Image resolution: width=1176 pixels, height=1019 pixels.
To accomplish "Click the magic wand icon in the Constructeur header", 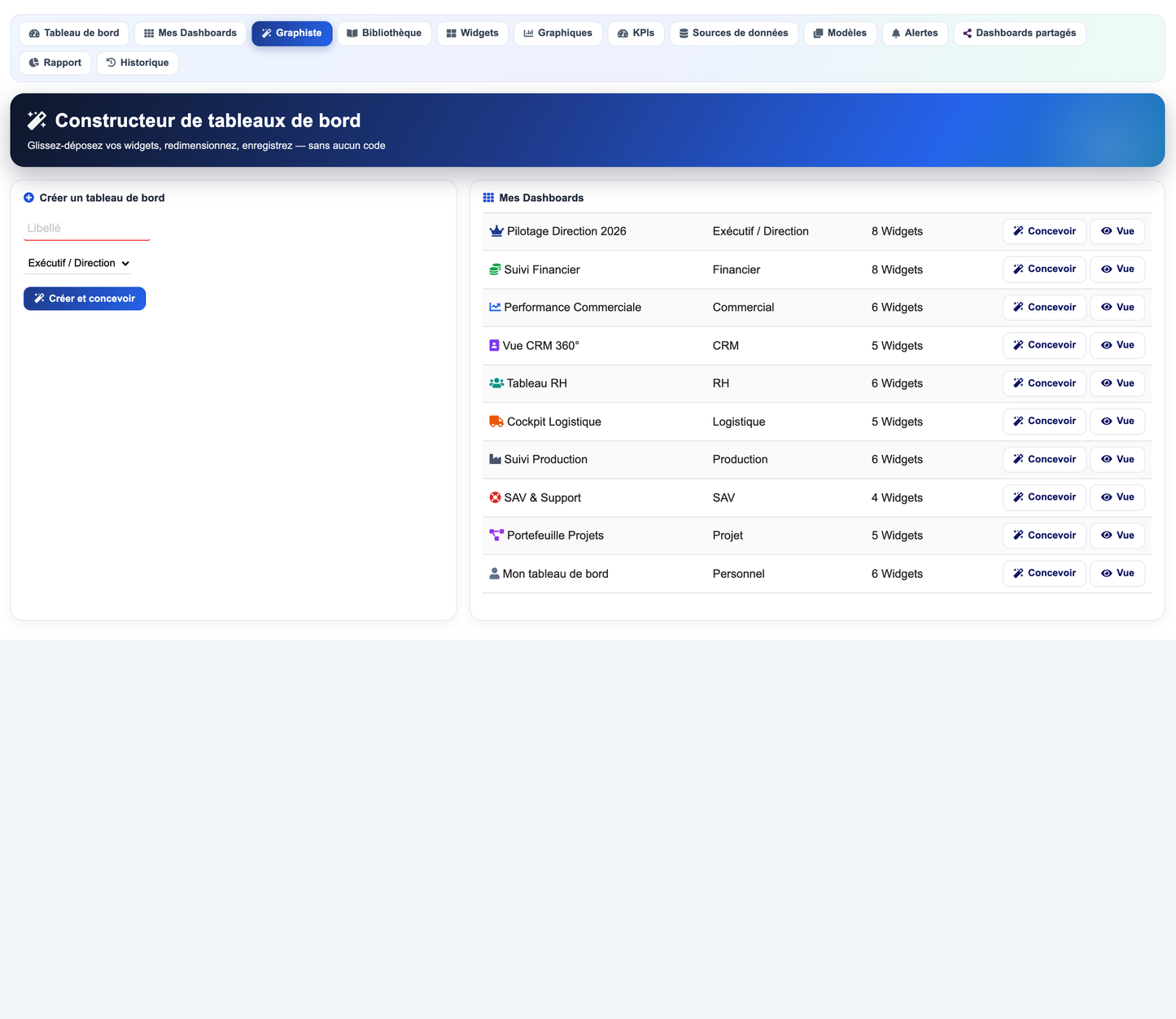I will pyautogui.click(x=37, y=120).
